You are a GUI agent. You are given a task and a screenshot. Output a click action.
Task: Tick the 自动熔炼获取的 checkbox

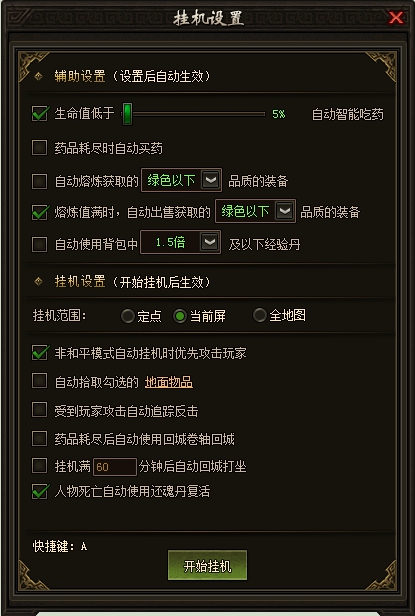39,181
